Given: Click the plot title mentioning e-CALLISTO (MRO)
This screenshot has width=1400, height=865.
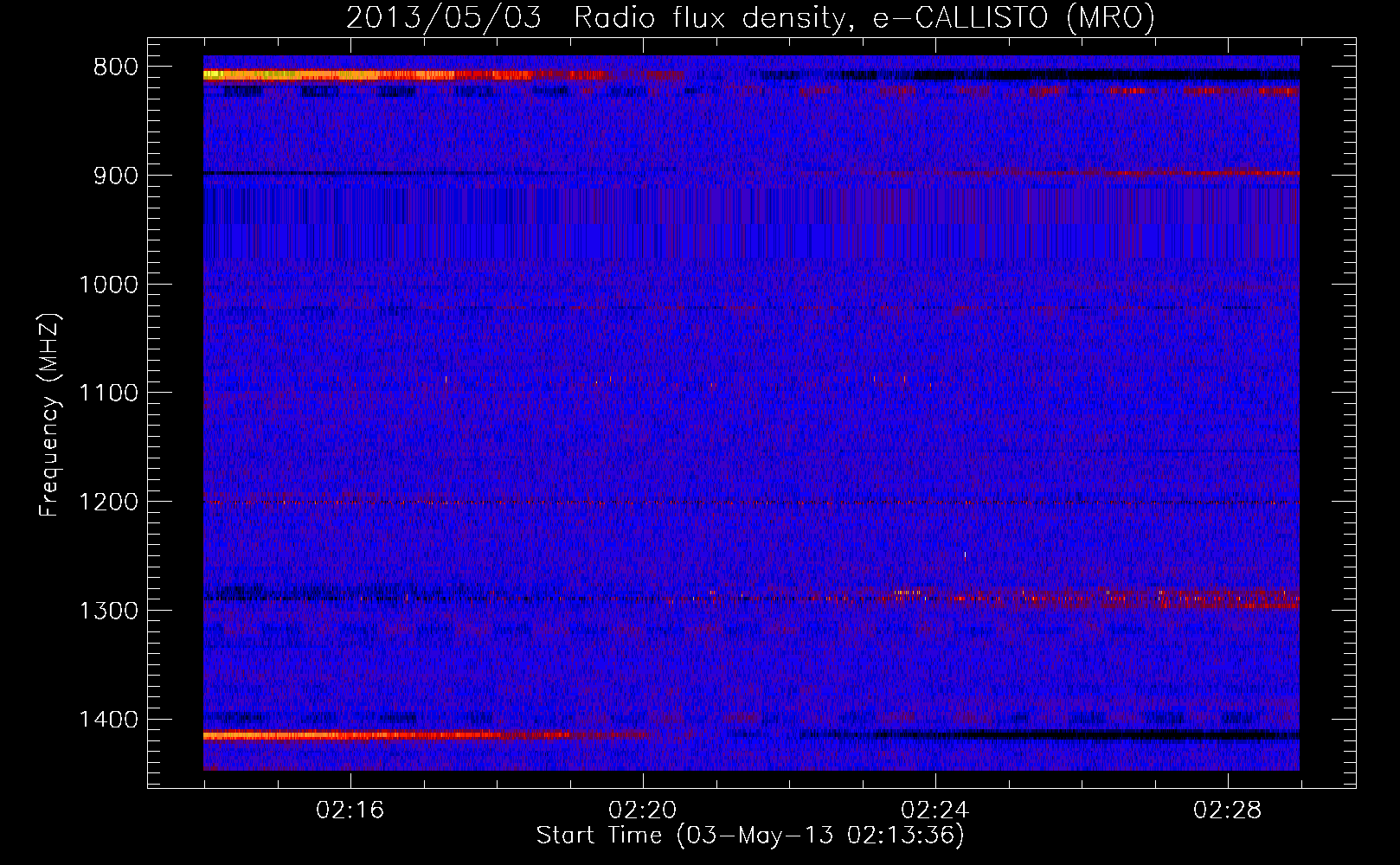Looking at the screenshot, I should 750,17.
